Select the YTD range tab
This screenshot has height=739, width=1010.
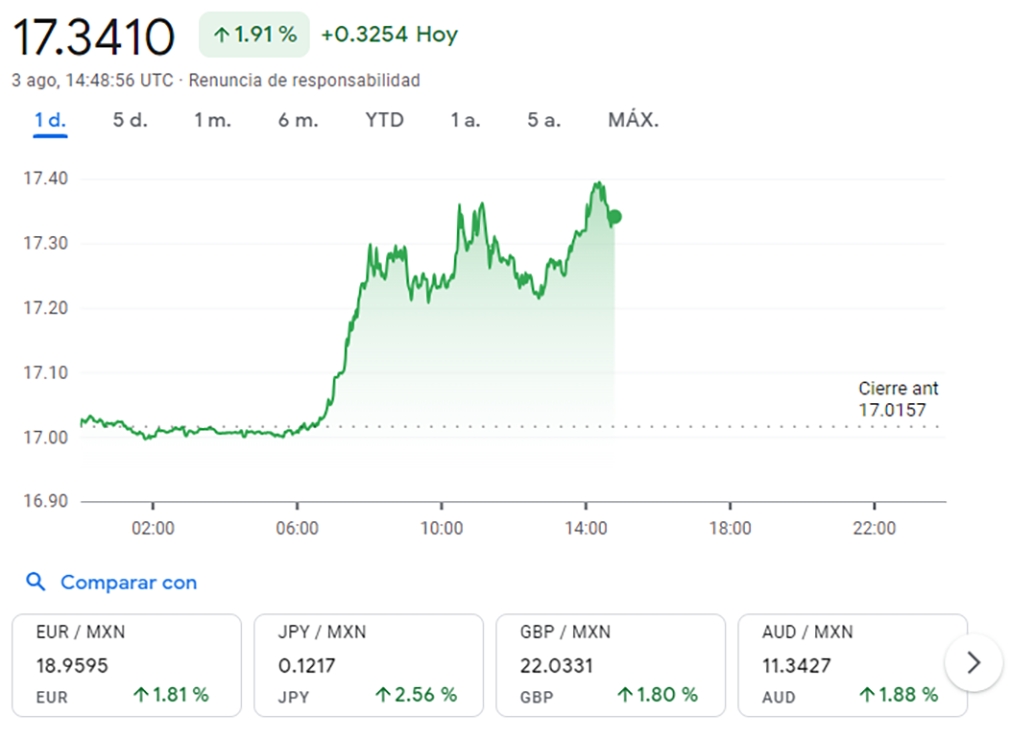[385, 120]
